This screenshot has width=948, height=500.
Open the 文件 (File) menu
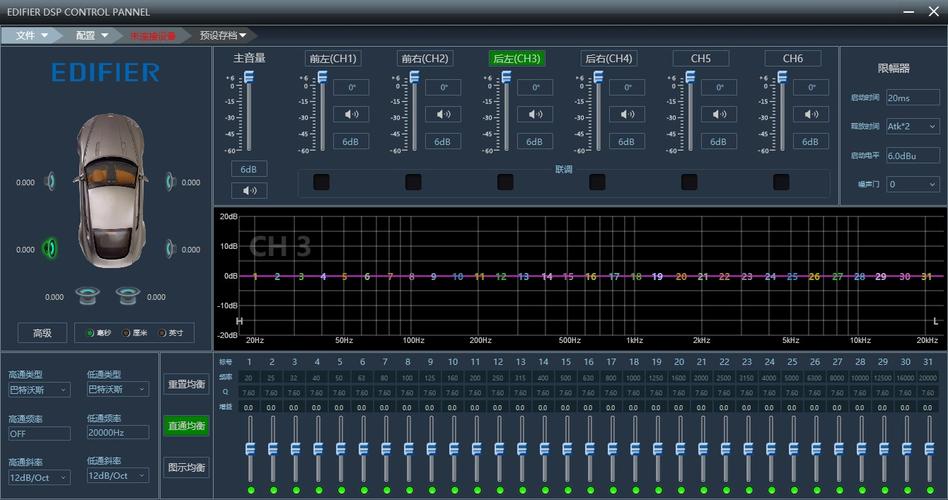(x=31, y=36)
